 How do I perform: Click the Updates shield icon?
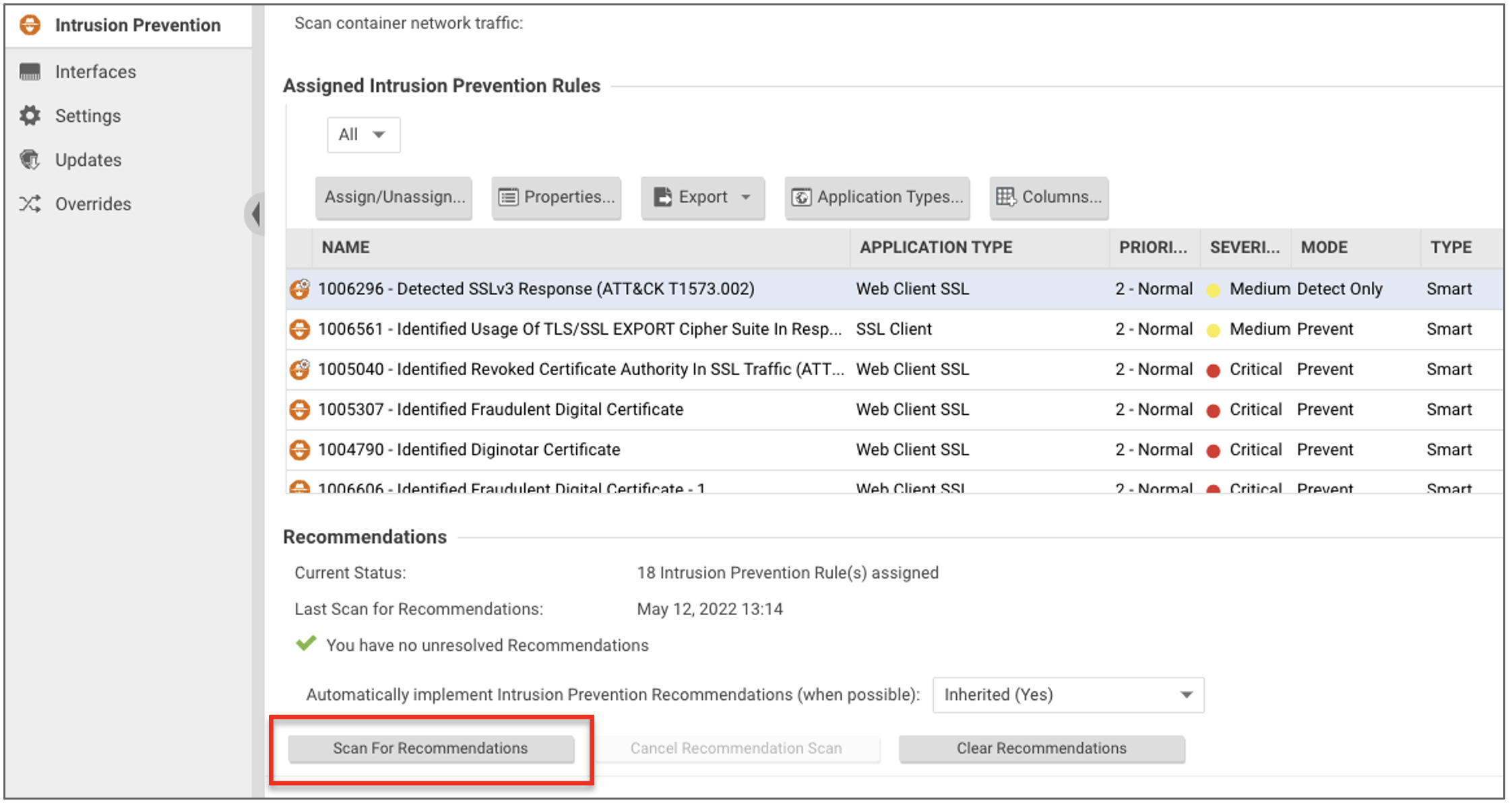tap(30, 160)
